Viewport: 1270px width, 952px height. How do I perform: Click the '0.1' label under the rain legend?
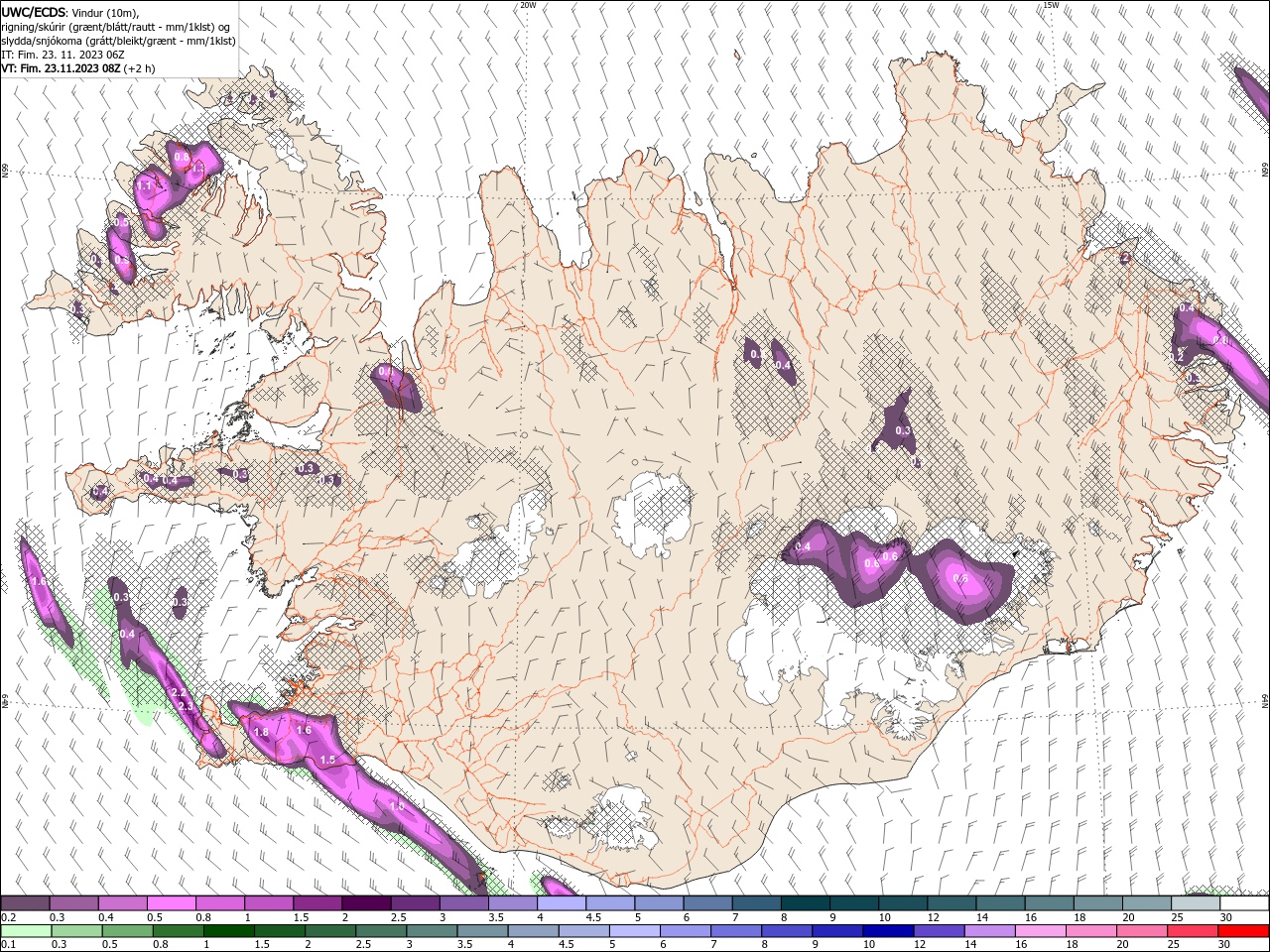(x=8, y=945)
